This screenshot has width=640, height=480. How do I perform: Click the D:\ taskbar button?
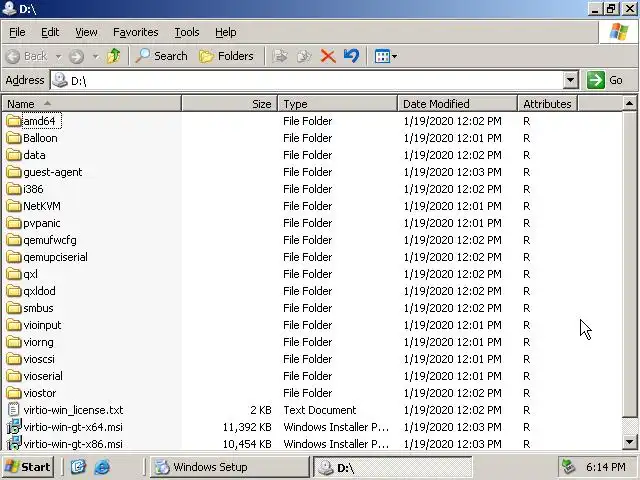pos(392,467)
